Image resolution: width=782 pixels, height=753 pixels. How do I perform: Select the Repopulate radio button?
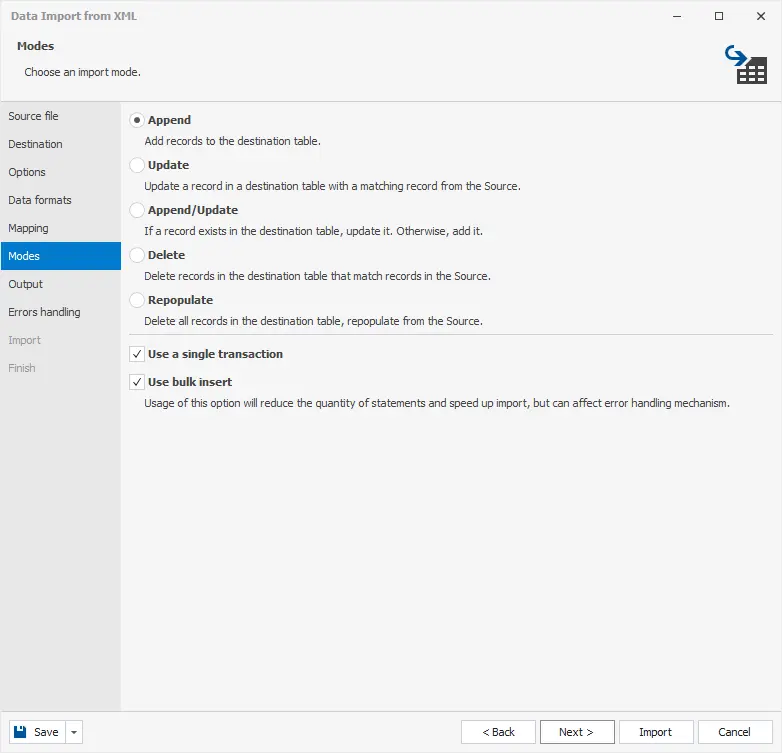click(x=137, y=300)
